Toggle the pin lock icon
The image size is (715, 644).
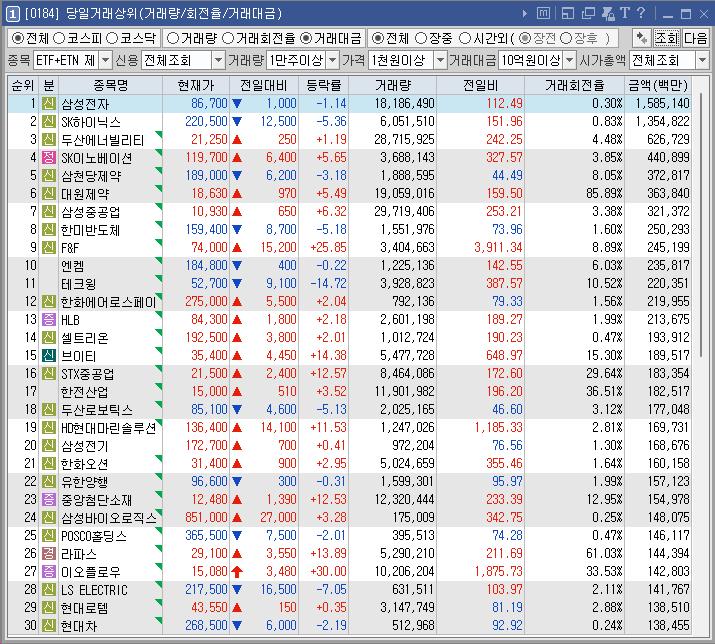(x=608, y=14)
